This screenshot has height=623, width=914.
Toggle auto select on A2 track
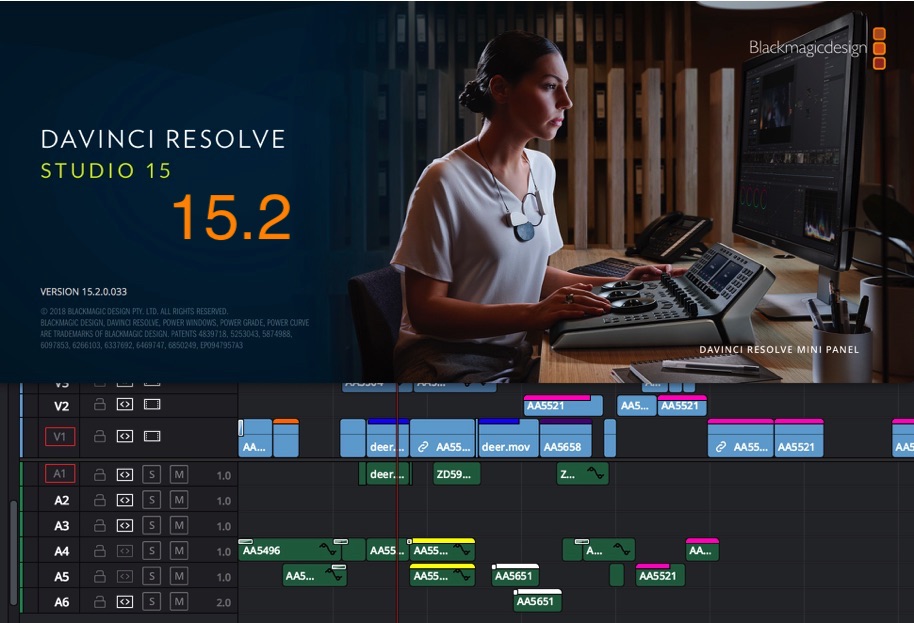click(x=125, y=500)
